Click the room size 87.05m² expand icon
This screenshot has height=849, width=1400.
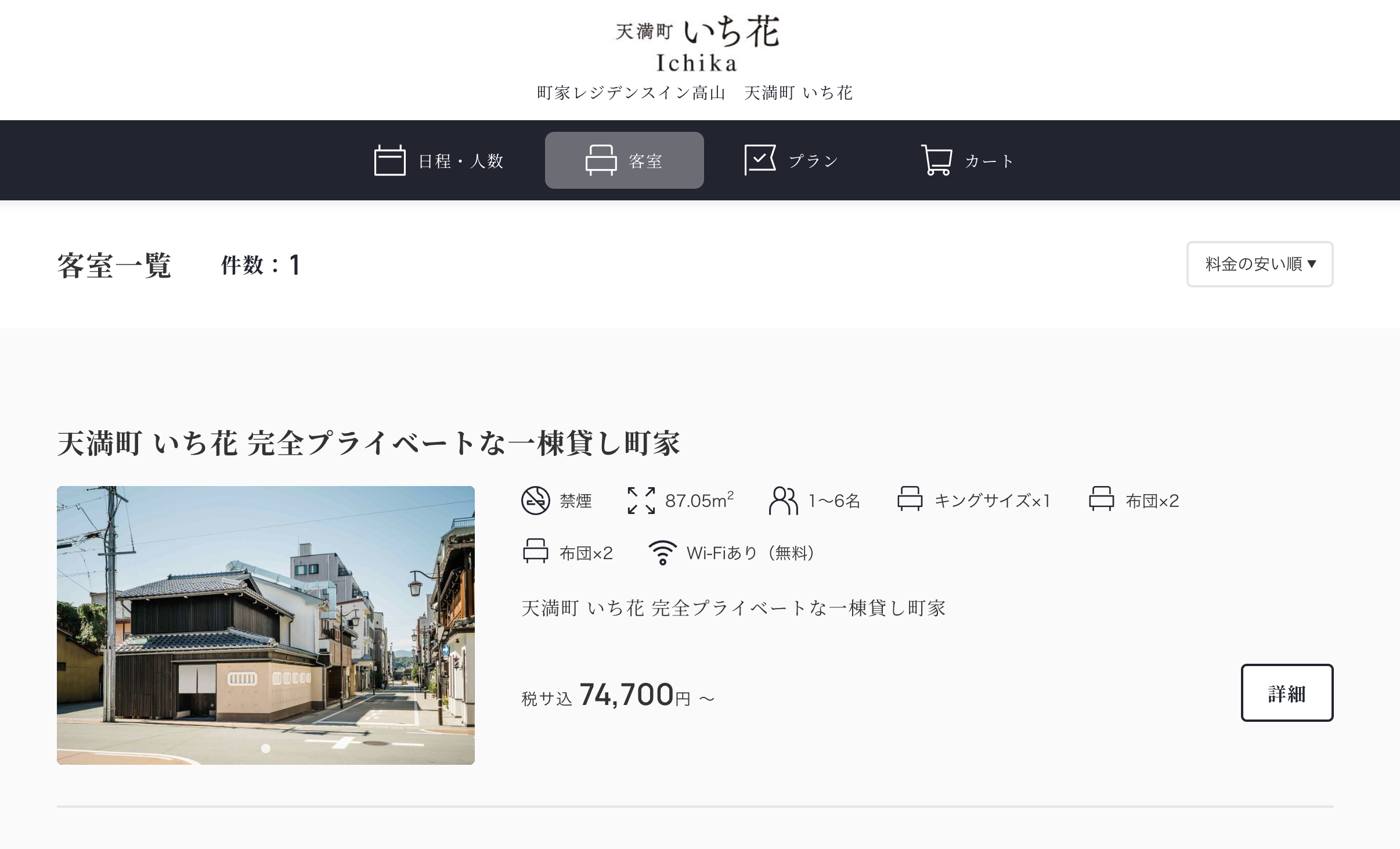click(x=640, y=500)
